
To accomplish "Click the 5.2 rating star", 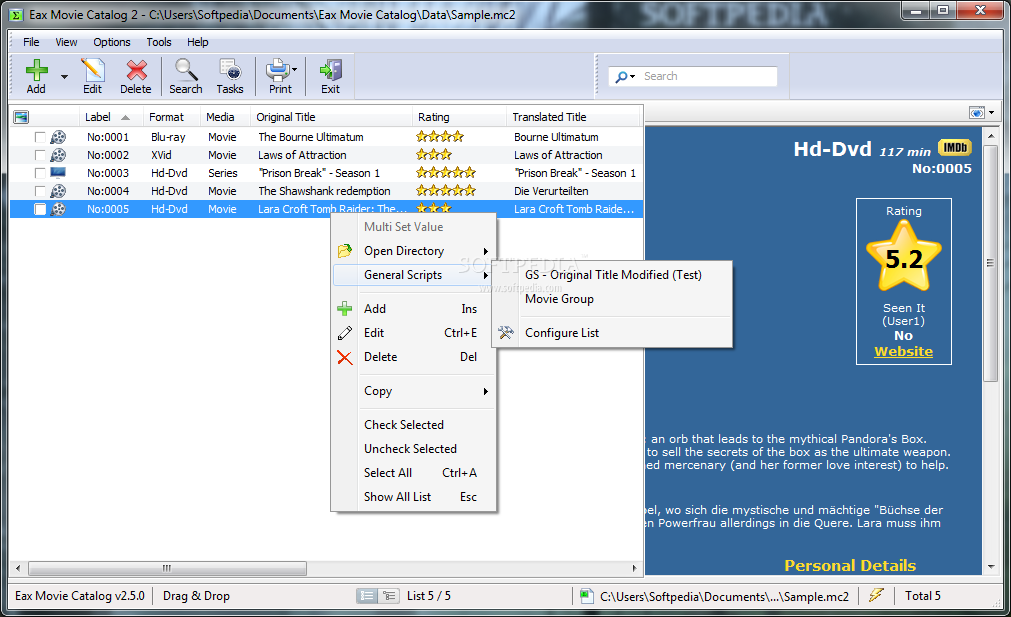I will coord(904,257).
